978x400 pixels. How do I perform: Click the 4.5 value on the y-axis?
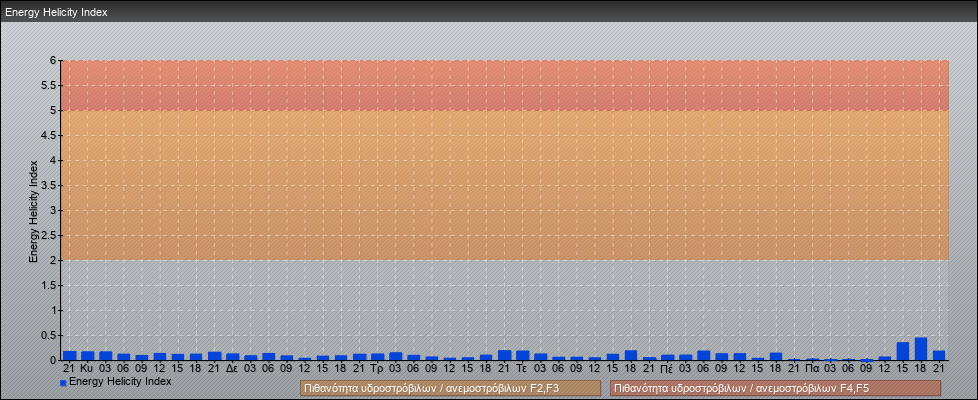click(50, 135)
